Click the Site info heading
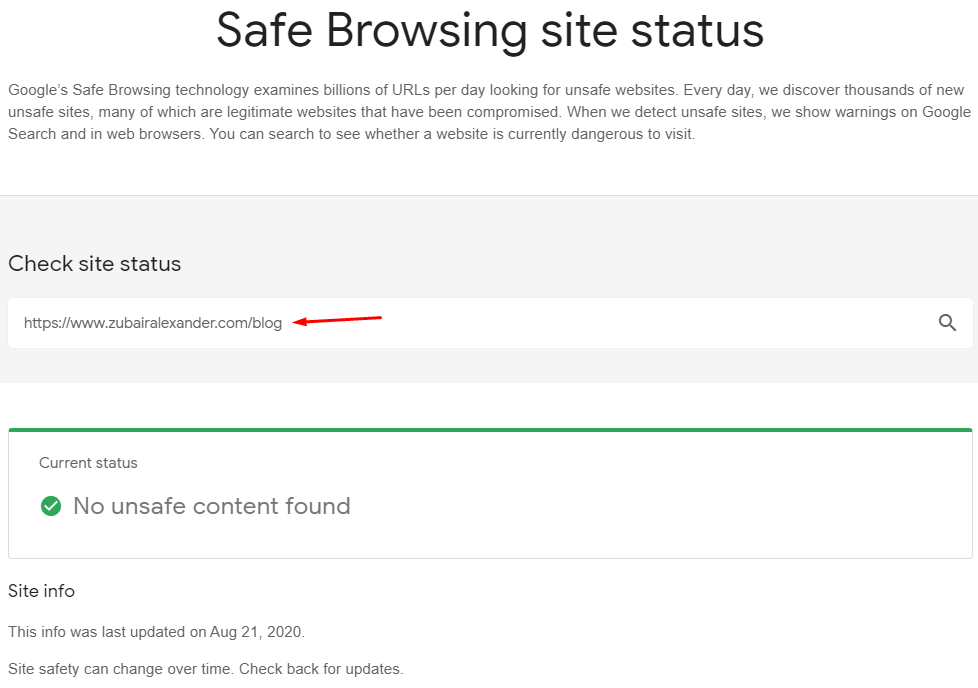Viewport: 978px width, 688px height. 41,591
